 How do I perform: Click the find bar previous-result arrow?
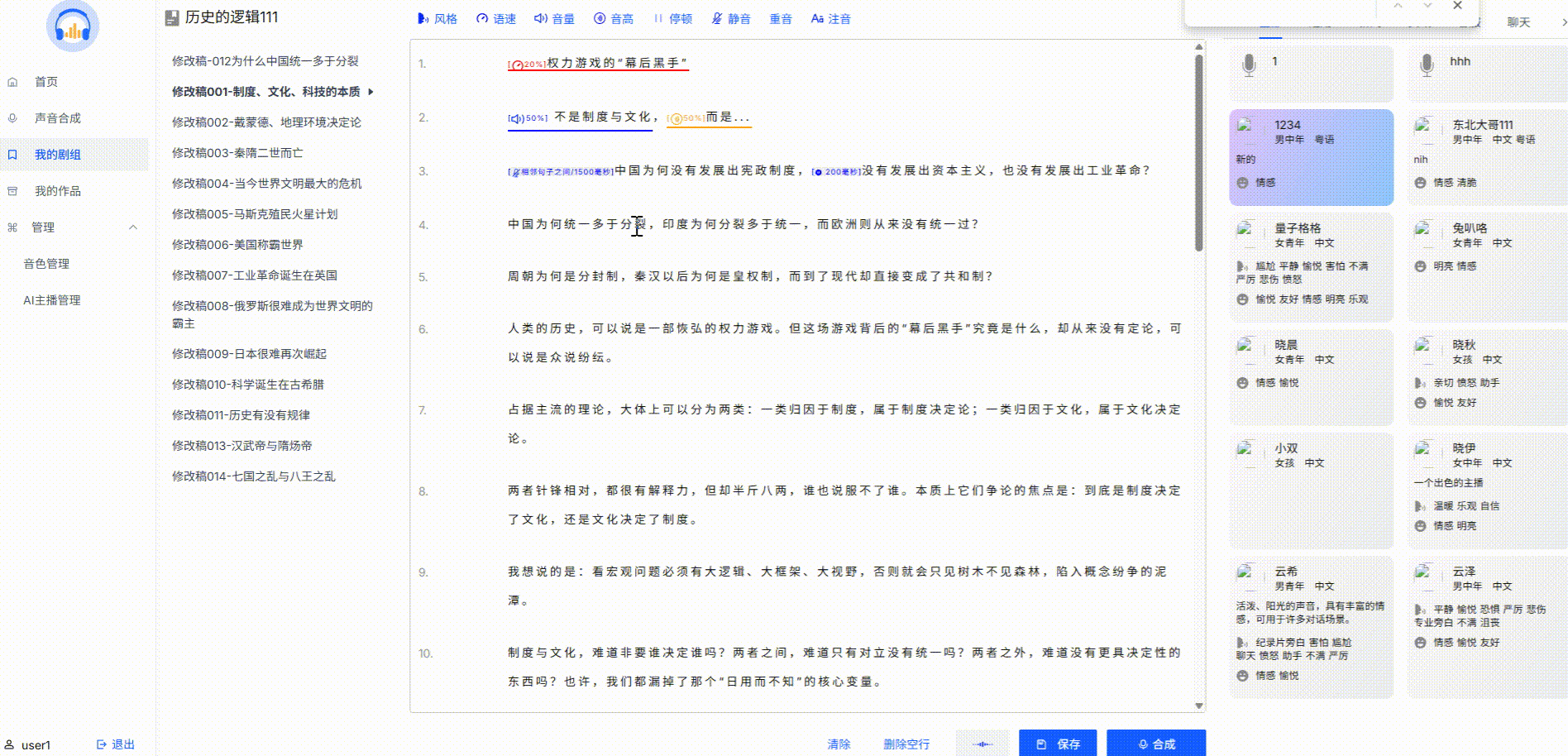(x=1398, y=6)
